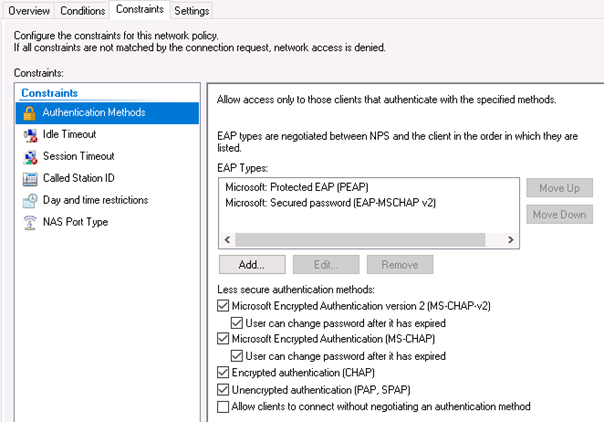Click the Session Timeout icon

[x=30, y=157]
